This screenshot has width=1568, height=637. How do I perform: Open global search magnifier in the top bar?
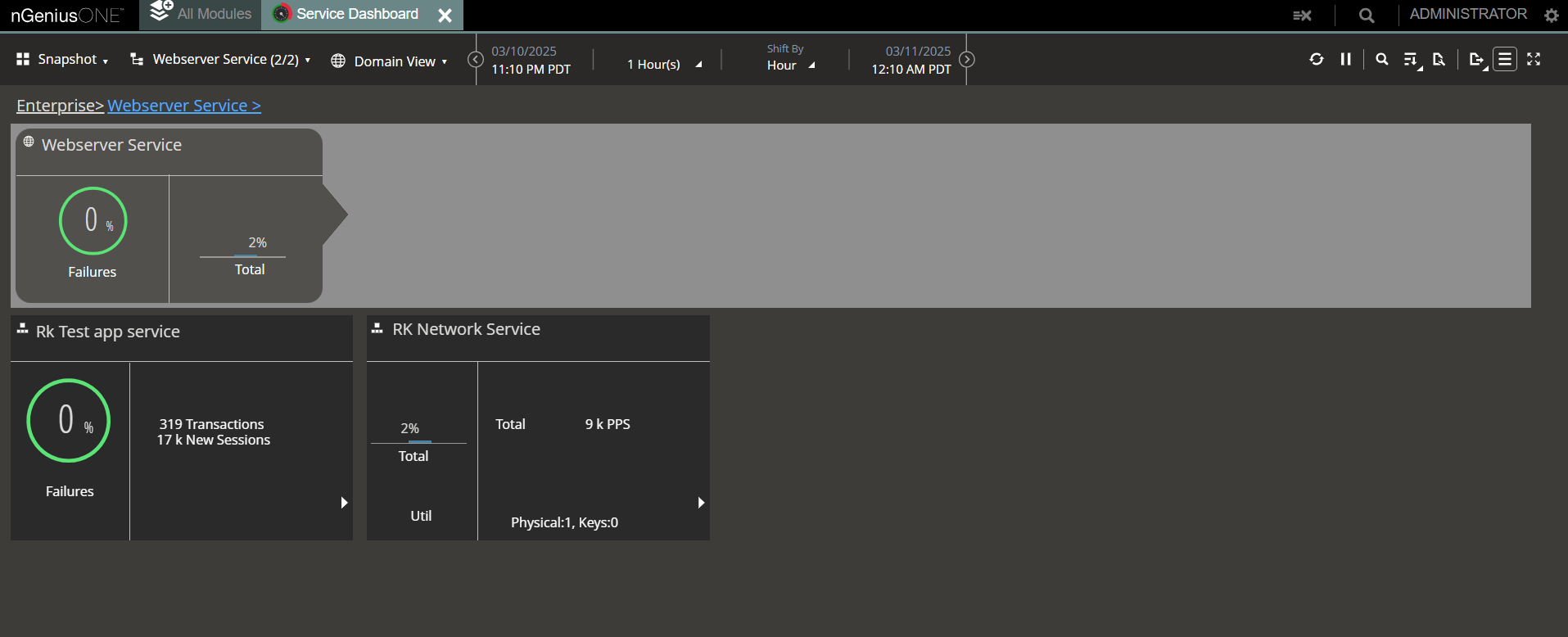click(1367, 15)
